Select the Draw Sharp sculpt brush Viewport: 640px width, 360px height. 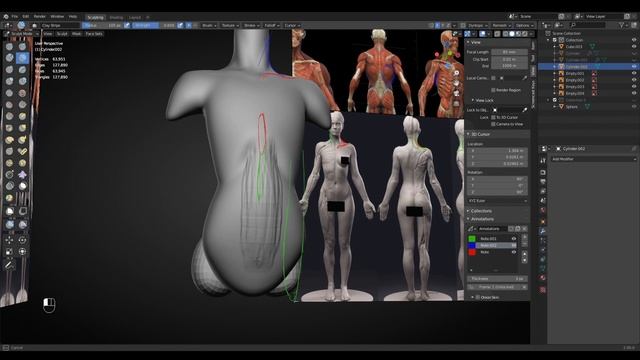[22, 47]
